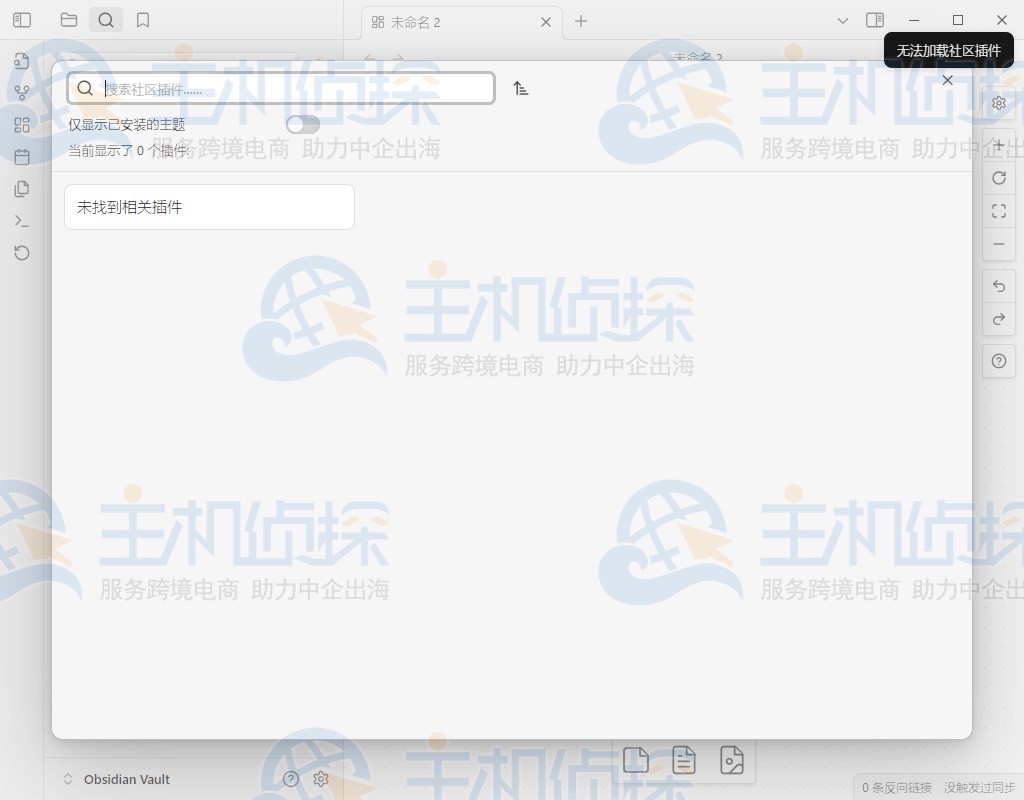The width and height of the screenshot is (1024, 800).
Task: Open the fit-to-view icon on the right
Action: 998,211
